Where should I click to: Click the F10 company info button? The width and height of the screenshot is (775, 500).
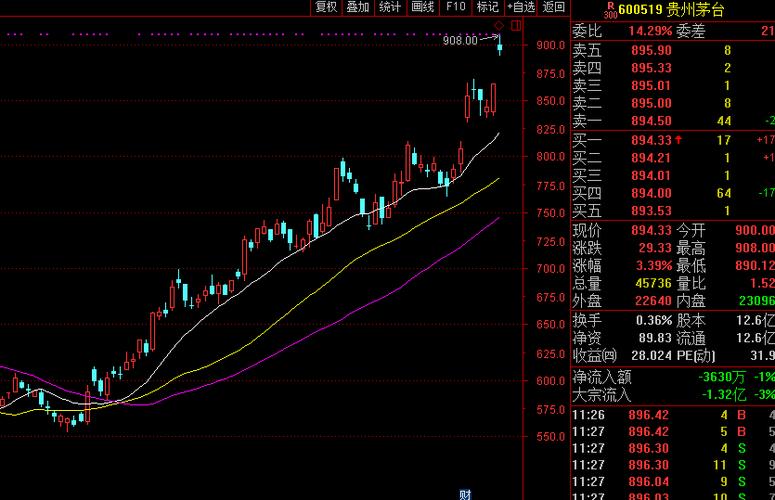(x=456, y=7)
